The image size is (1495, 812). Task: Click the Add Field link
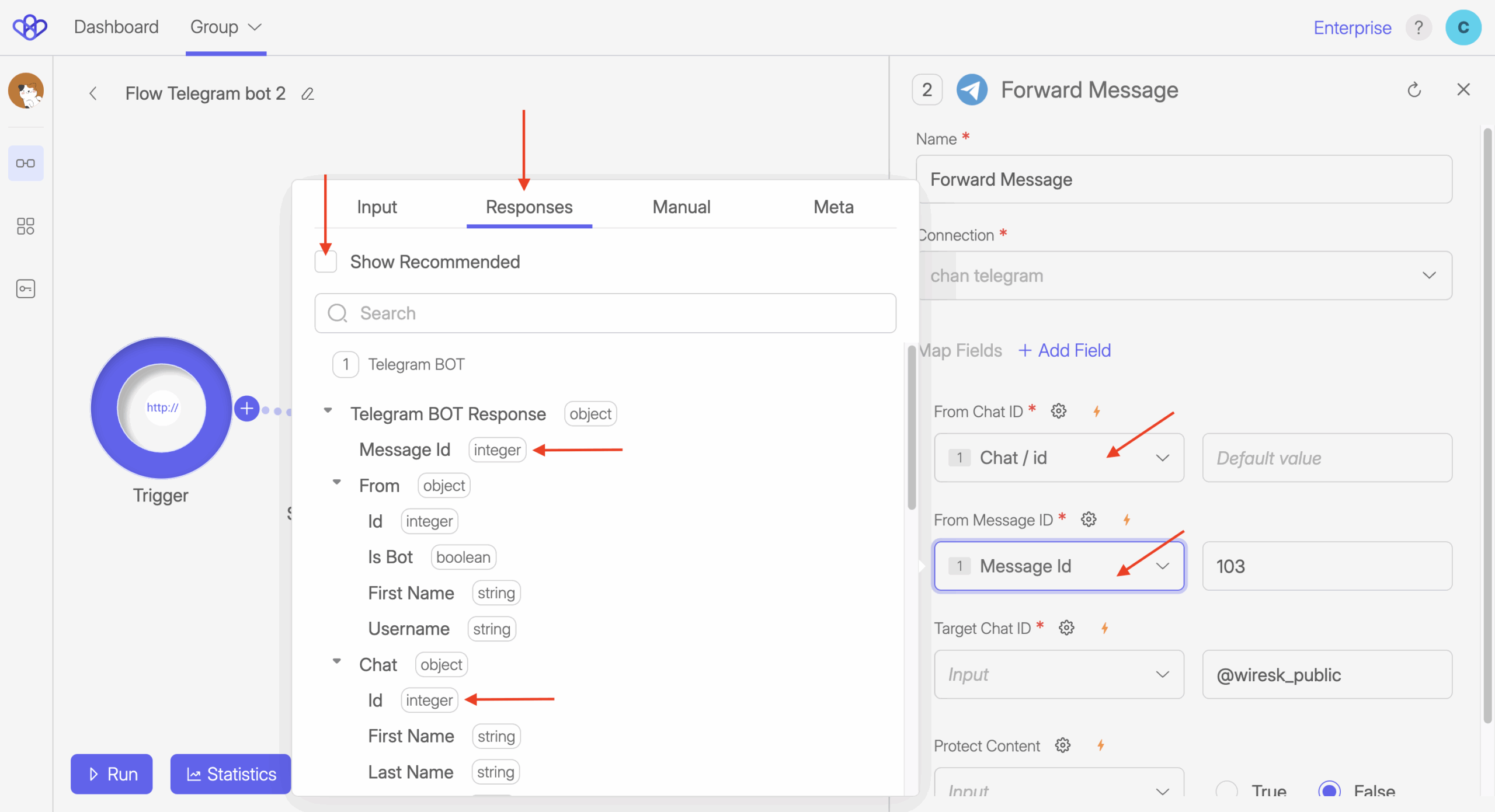click(1065, 350)
